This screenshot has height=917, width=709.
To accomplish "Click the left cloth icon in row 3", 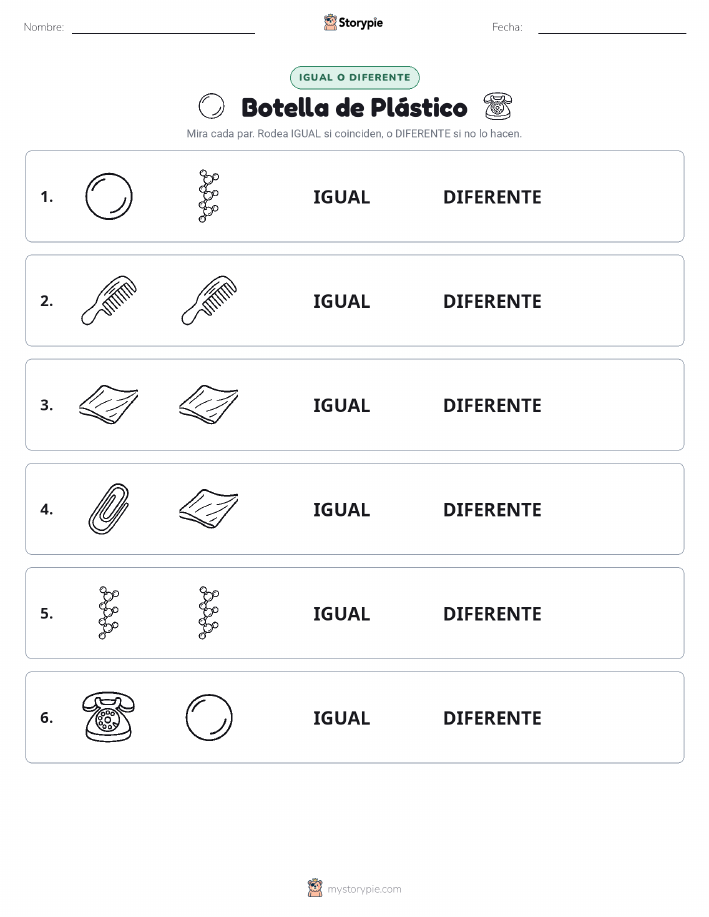I will pyautogui.click(x=109, y=405).
